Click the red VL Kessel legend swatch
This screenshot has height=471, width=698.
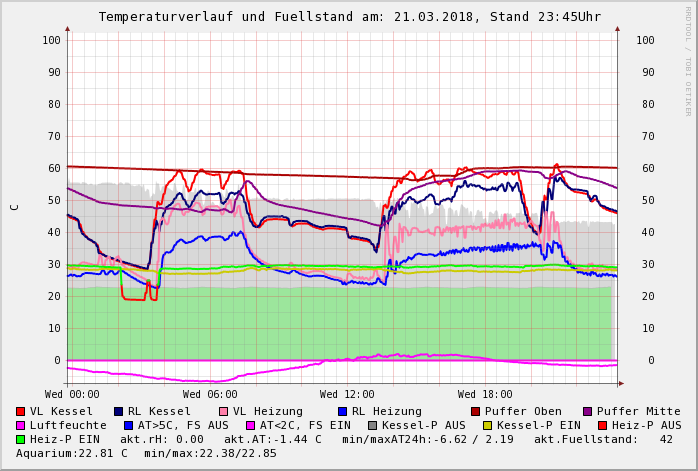pos(20,411)
